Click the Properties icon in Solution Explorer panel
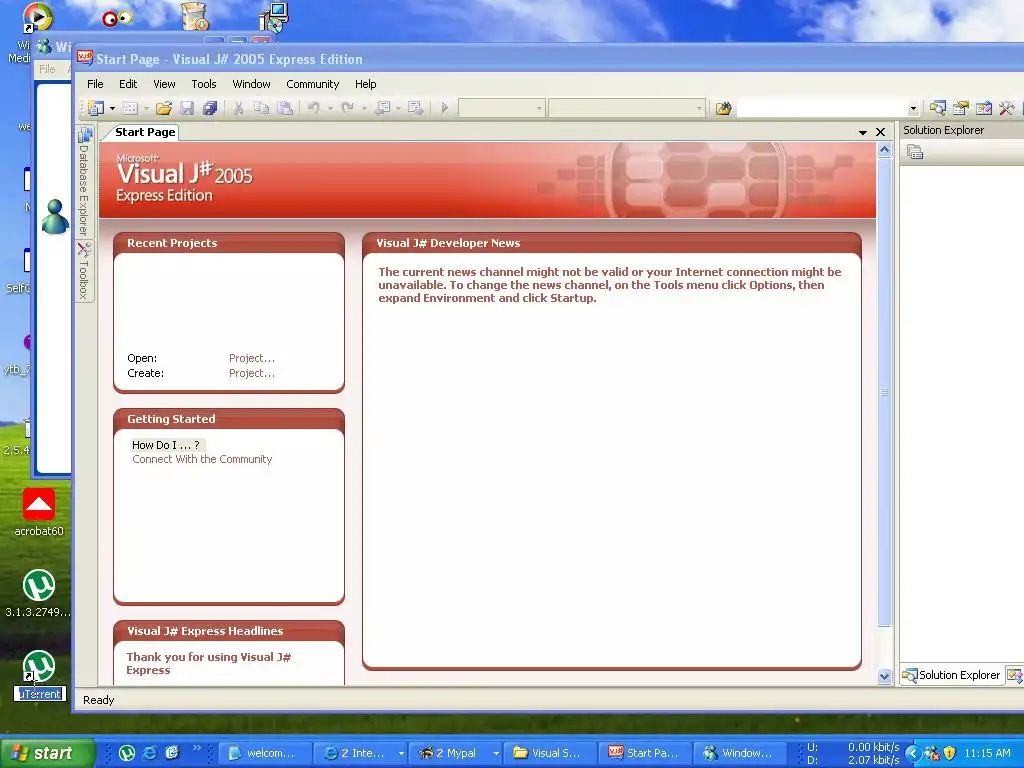Viewport: 1024px width, 768px height. 915,152
